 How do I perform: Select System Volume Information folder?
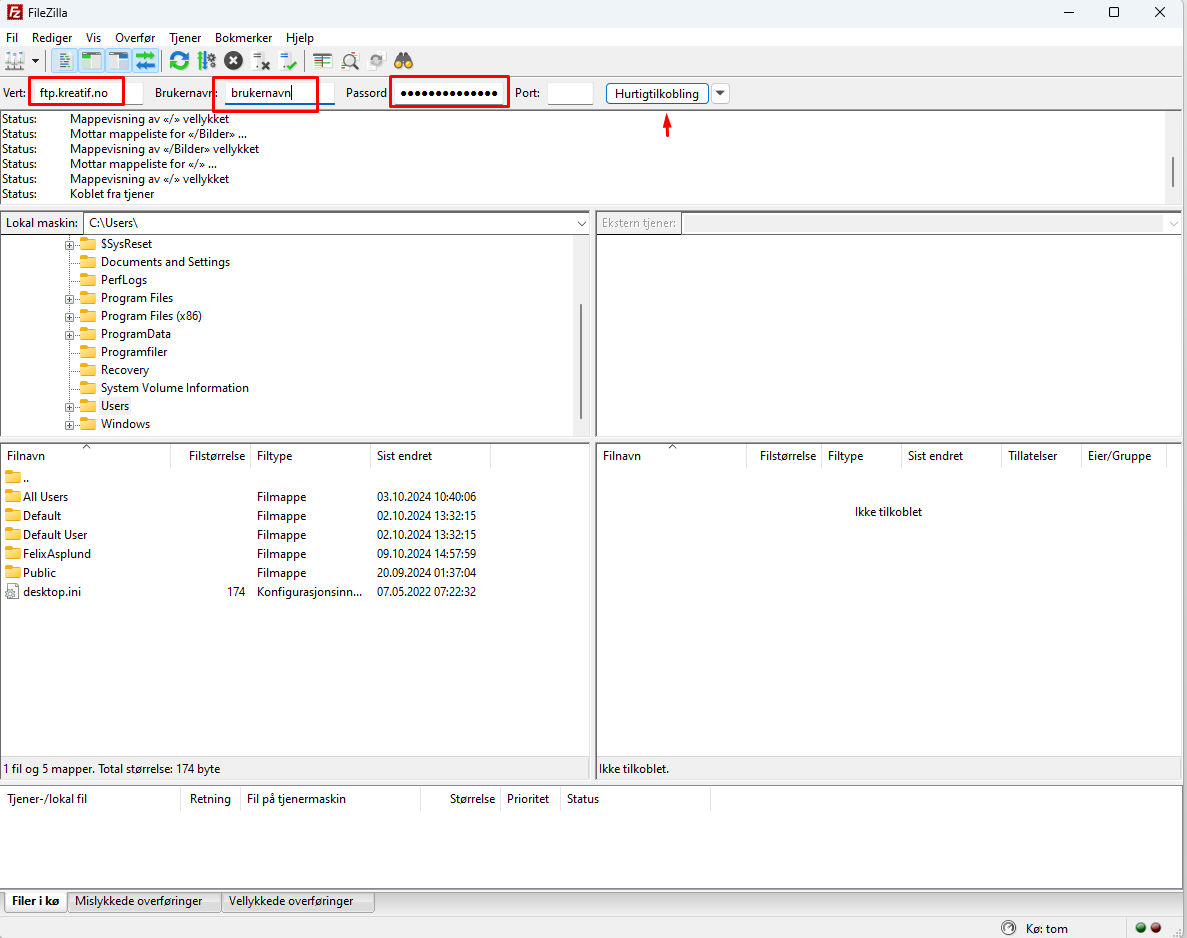point(174,388)
